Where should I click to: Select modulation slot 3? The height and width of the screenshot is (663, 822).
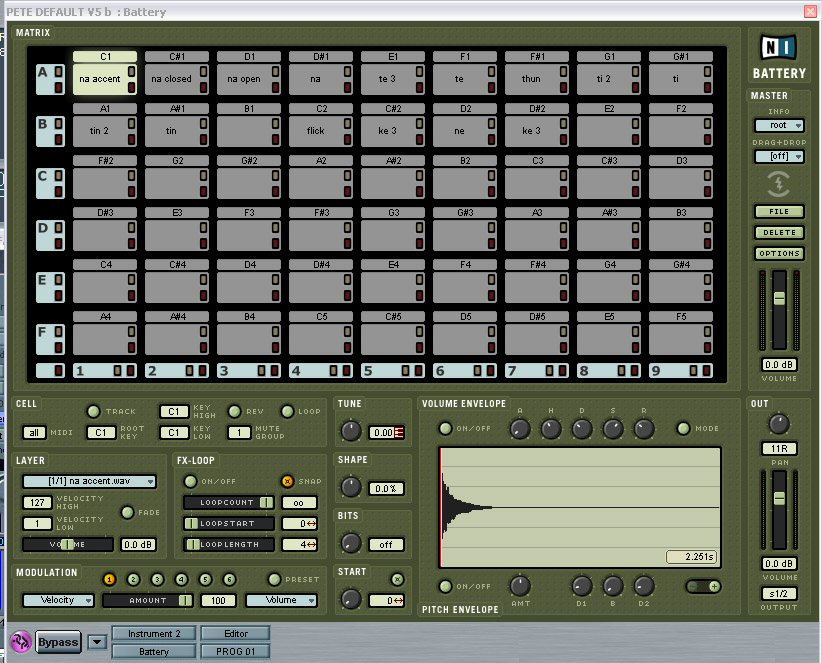(x=158, y=579)
